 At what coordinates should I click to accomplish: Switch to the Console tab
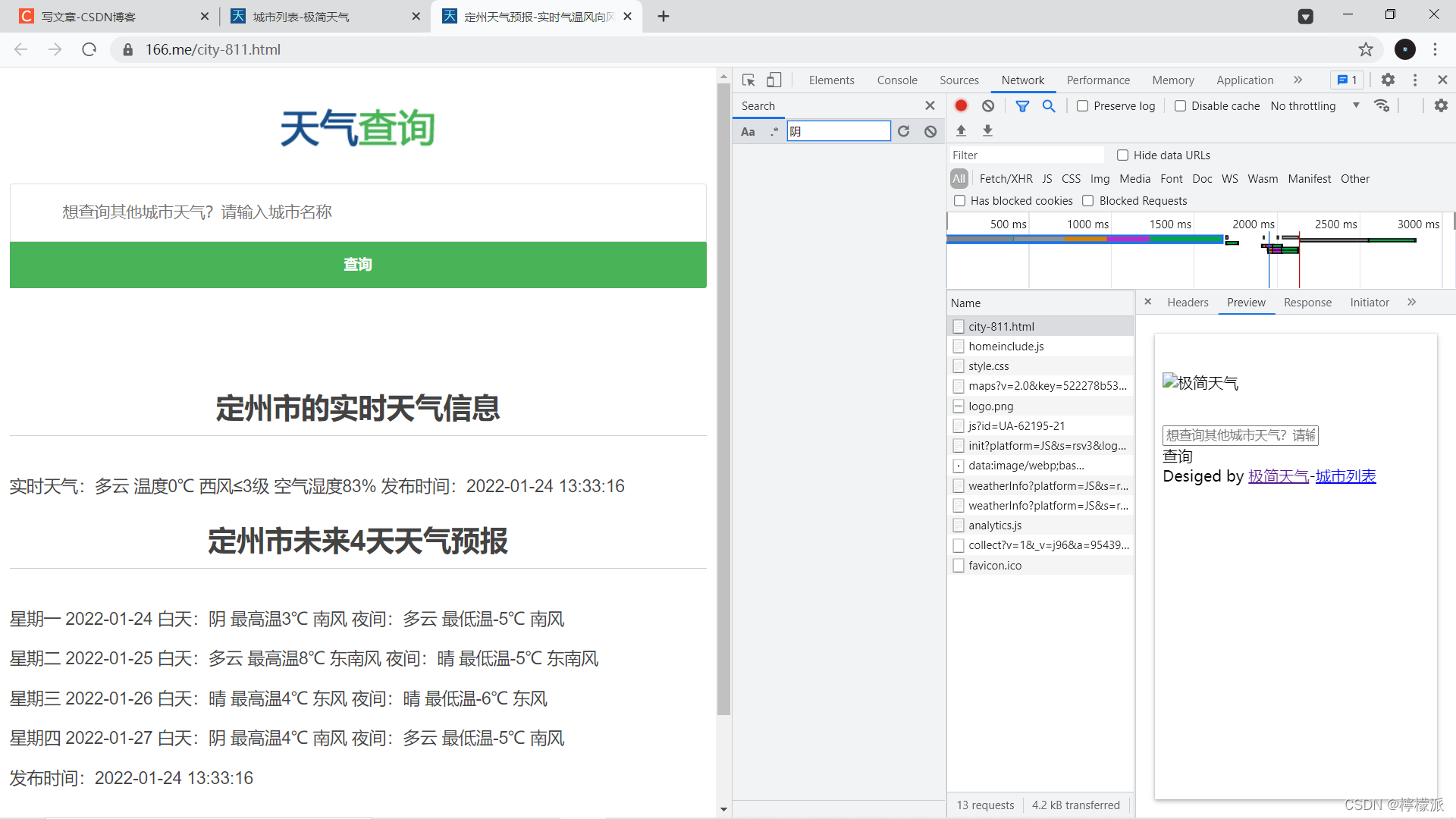897,80
